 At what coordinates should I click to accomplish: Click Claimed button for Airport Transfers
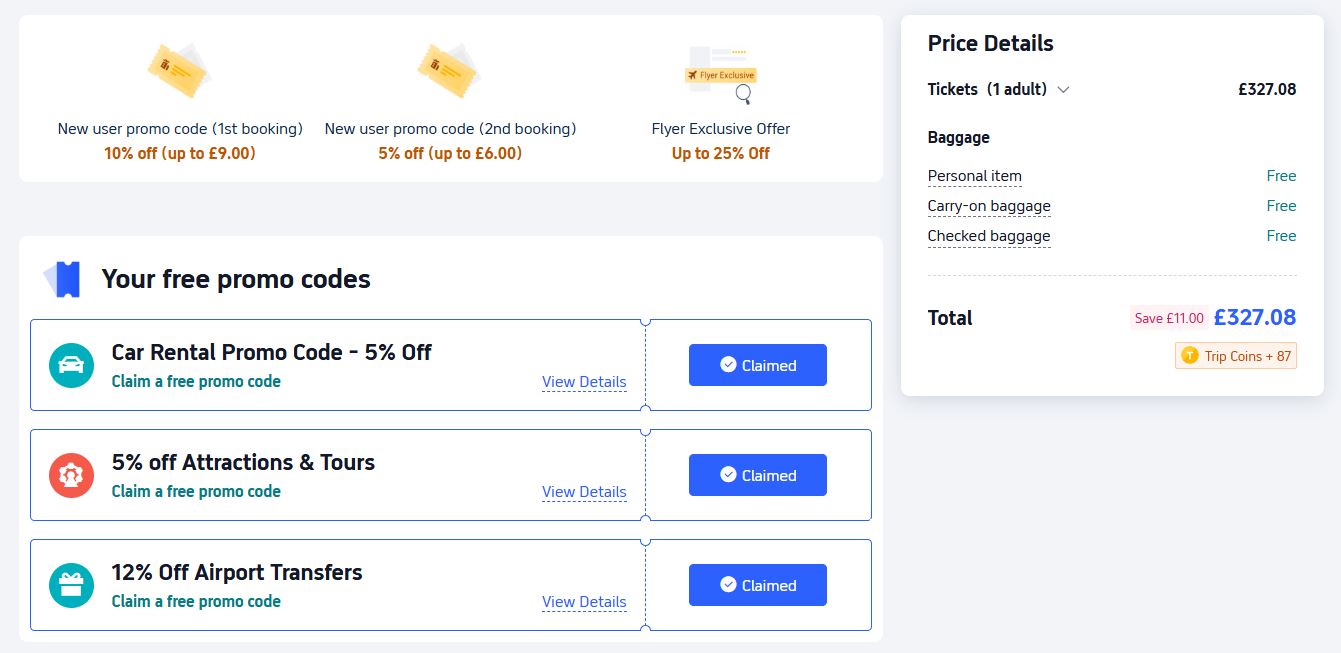tap(757, 585)
